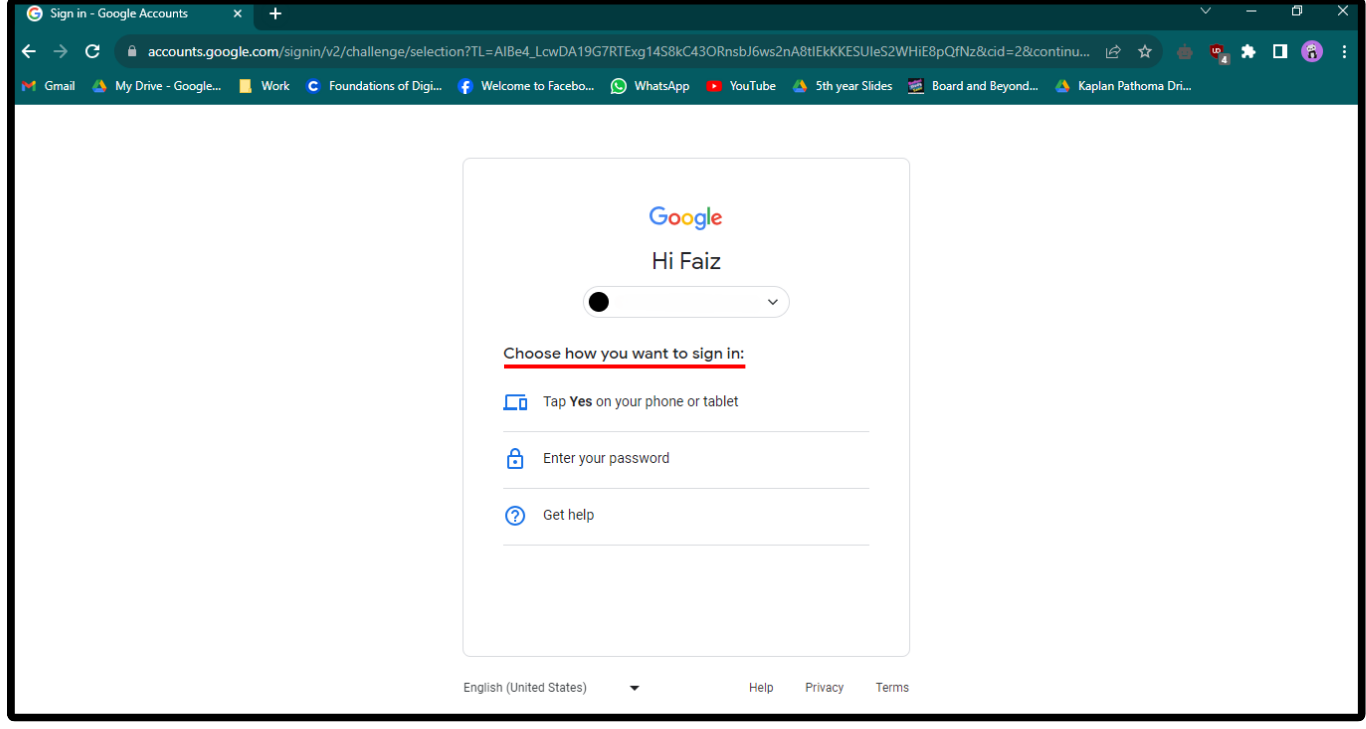
Task: Click the address bar URL
Action: point(618,52)
